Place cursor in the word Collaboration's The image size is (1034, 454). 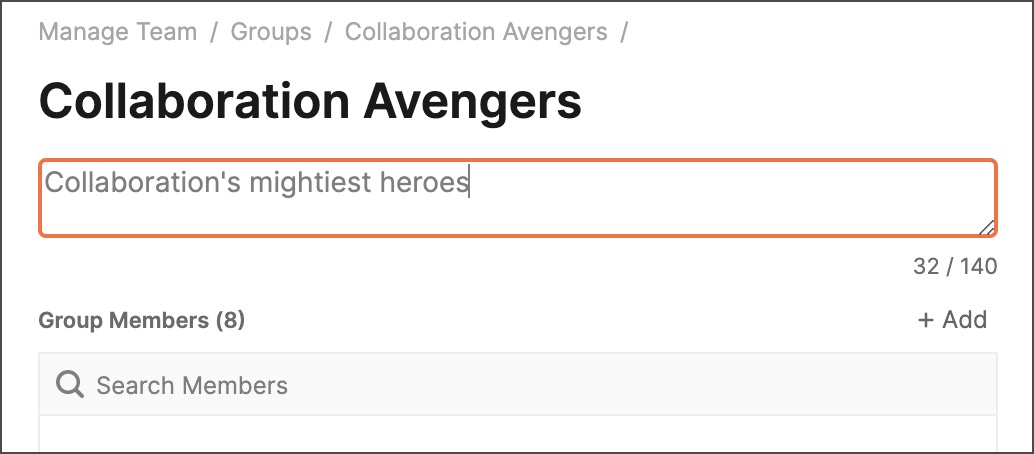(x=142, y=183)
